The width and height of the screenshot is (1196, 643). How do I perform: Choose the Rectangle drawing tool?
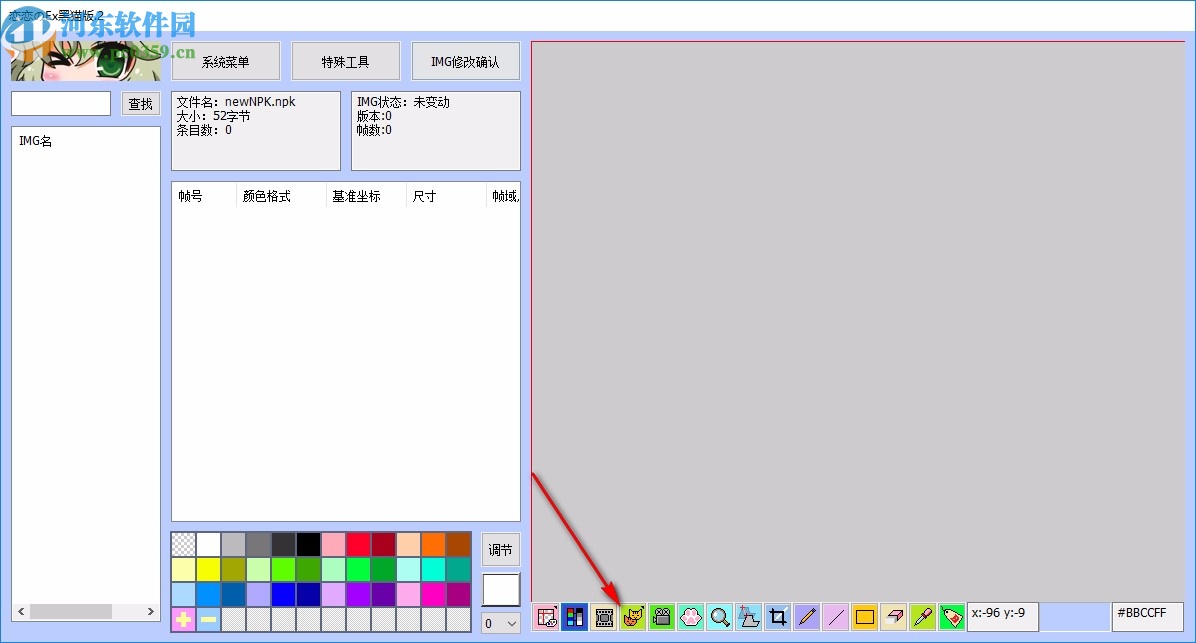tap(864, 617)
